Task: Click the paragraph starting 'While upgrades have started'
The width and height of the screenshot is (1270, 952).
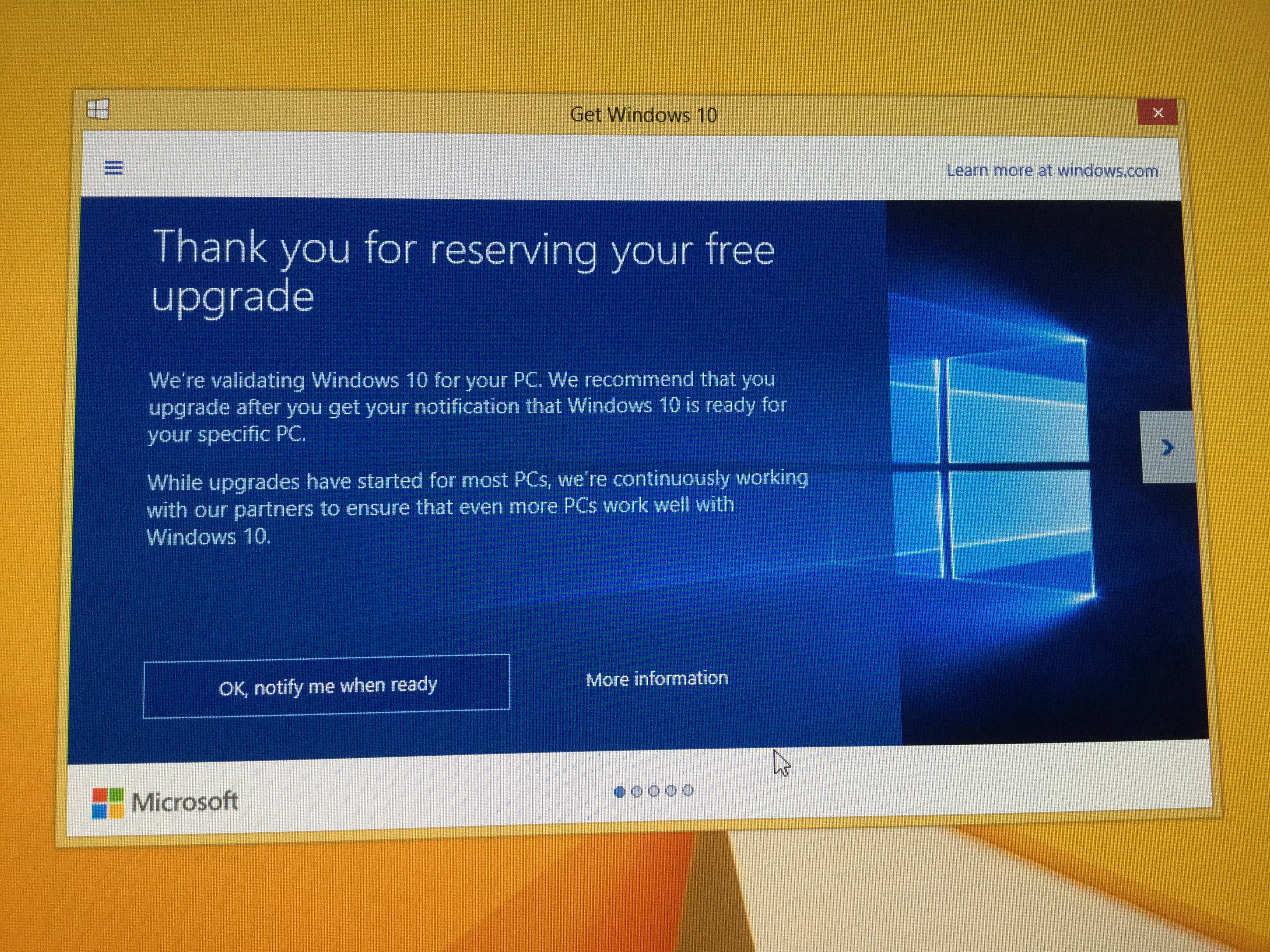Action: click(477, 508)
